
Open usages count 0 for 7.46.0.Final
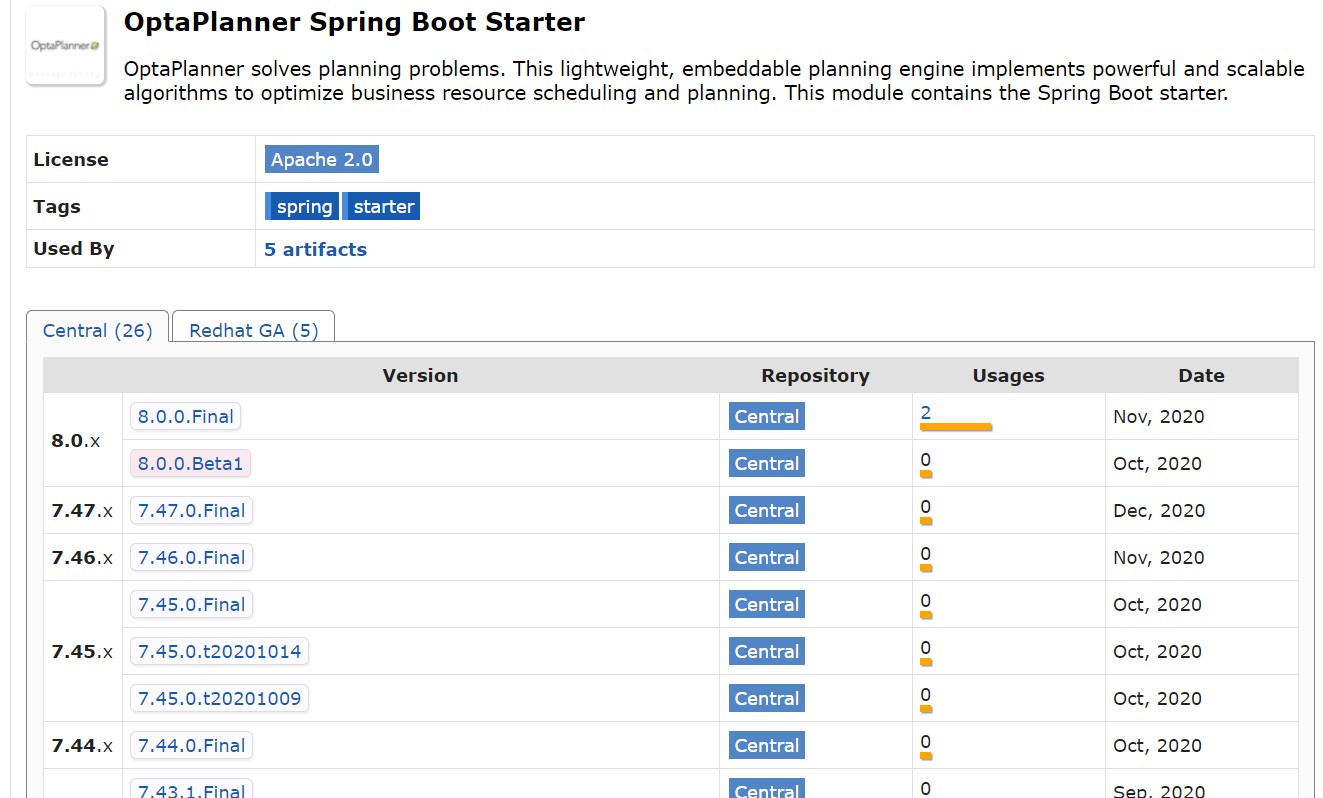[x=926, y=553]
